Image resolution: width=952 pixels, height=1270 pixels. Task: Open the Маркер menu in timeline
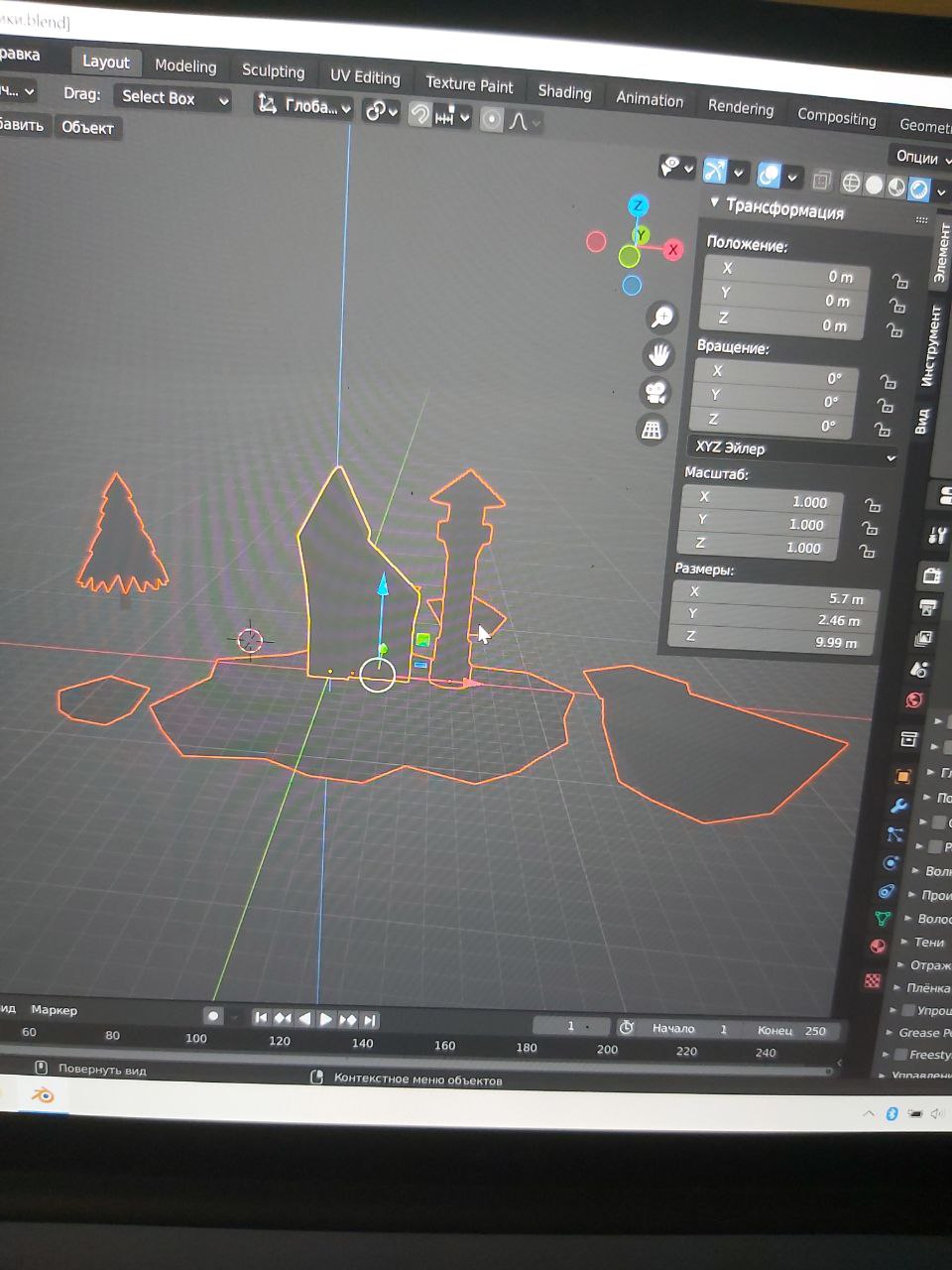(54, 1010)
